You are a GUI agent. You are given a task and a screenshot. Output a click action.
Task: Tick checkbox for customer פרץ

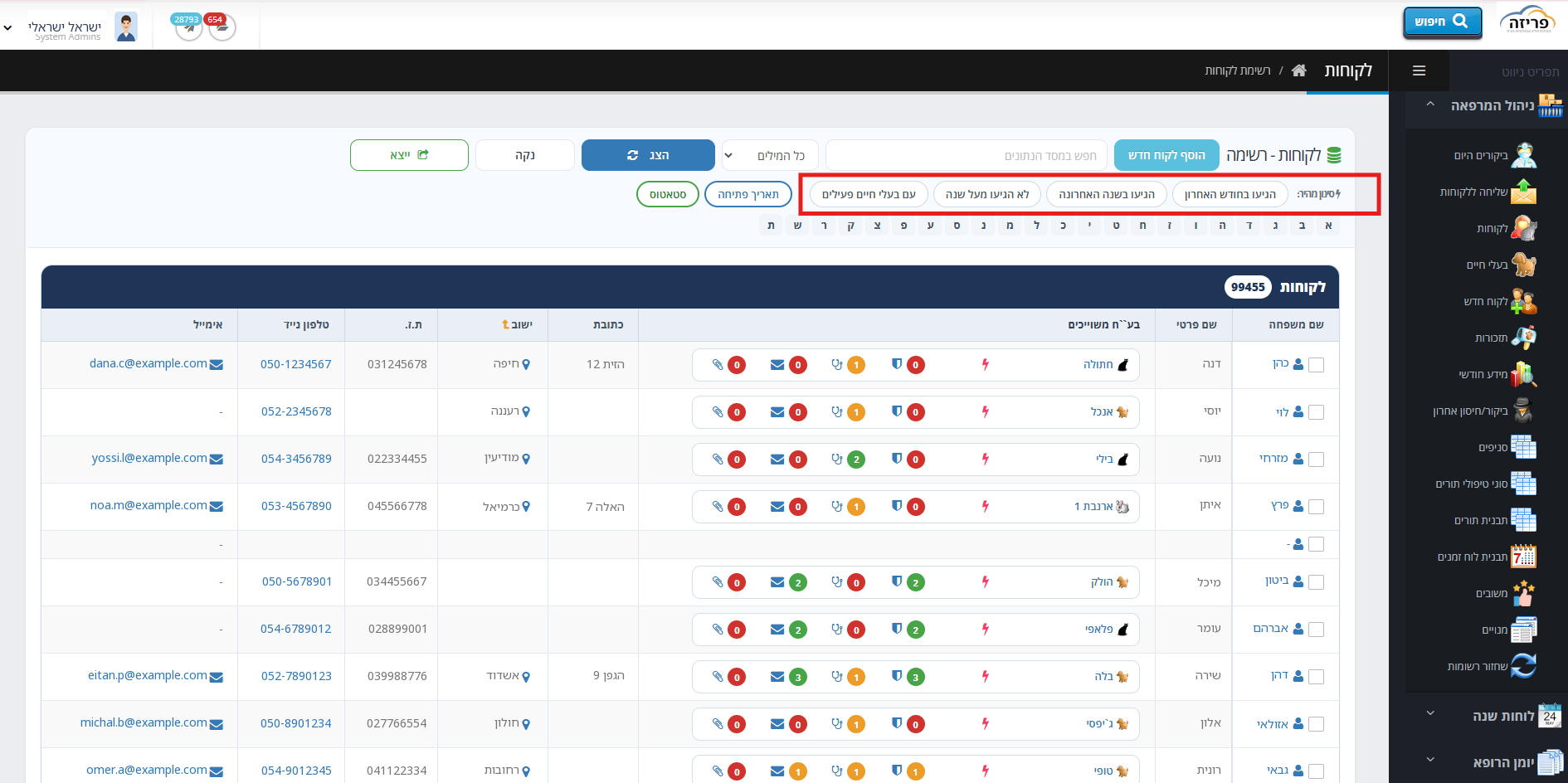click(1316, 506)
